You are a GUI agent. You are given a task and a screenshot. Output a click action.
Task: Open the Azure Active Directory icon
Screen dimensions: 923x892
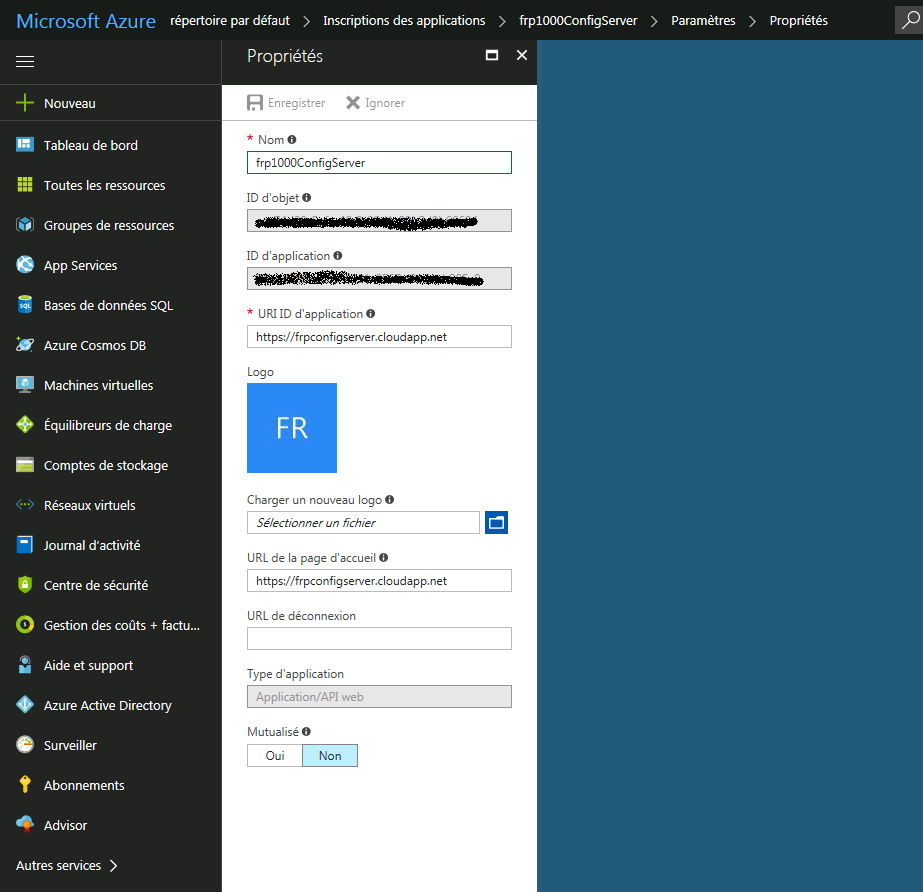point(25,705)
